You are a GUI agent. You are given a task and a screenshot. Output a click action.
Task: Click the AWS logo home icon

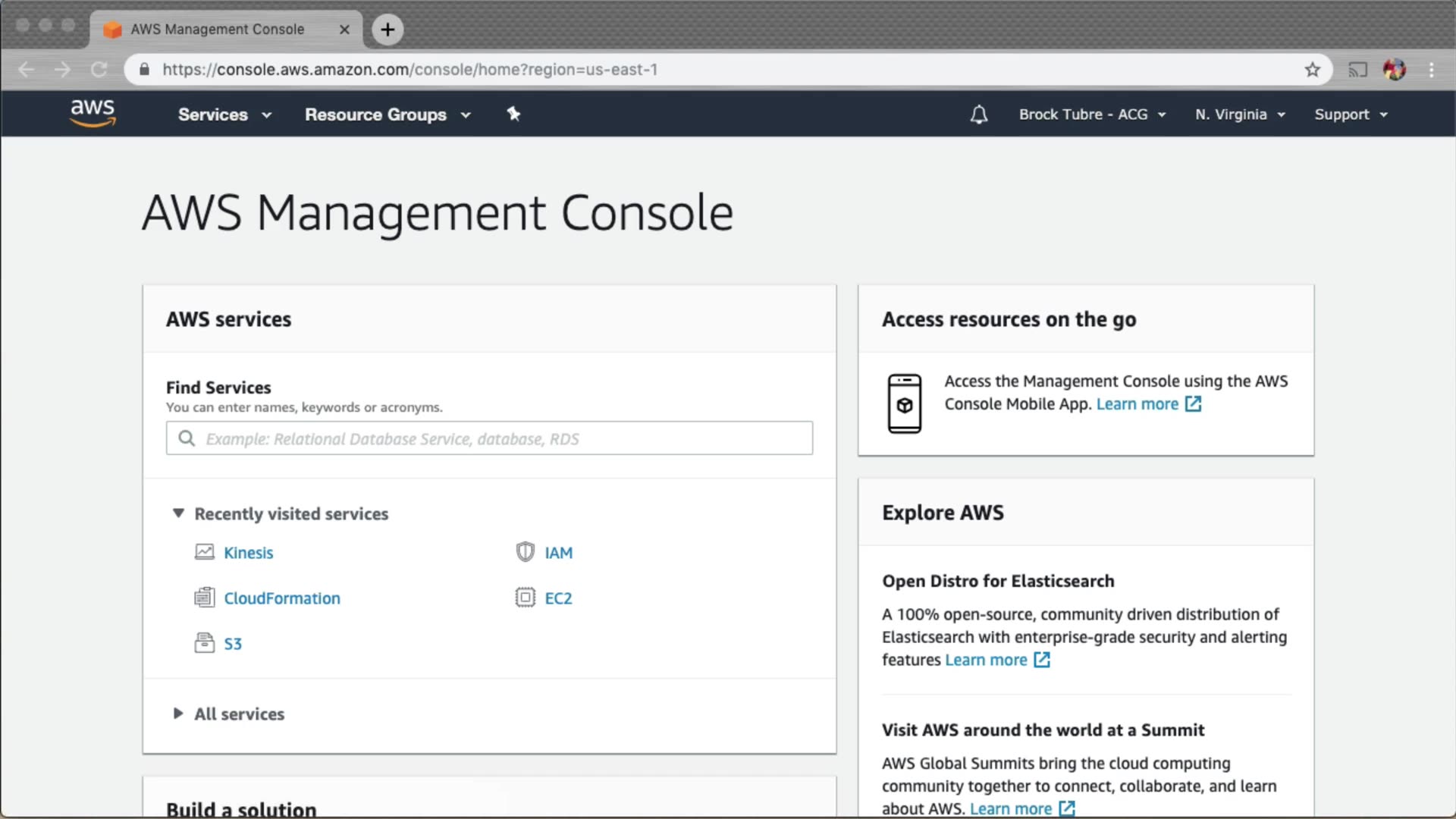pyautogui.click(x=93, y=113)
